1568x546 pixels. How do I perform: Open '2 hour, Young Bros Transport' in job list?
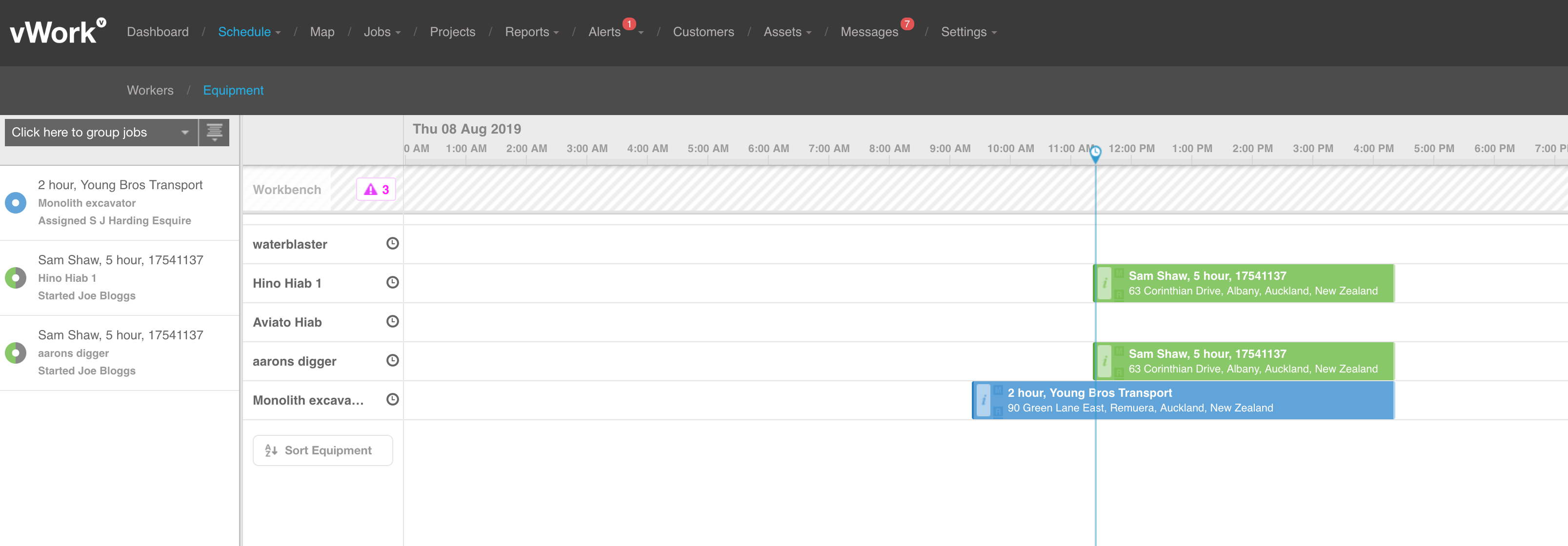tap(120, 184)
